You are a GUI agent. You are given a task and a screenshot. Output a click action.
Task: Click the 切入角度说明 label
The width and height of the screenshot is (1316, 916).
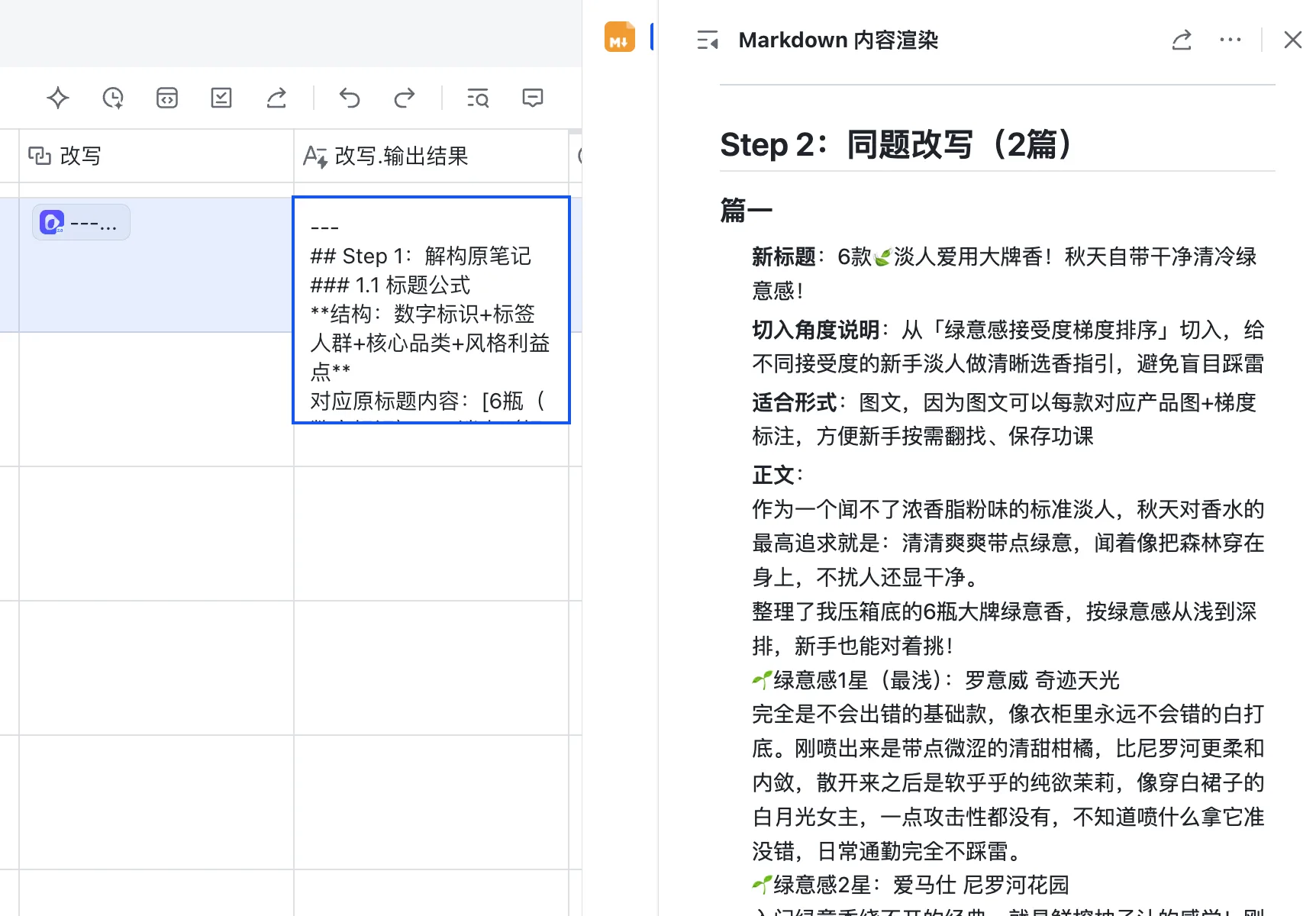pos(815,330)
